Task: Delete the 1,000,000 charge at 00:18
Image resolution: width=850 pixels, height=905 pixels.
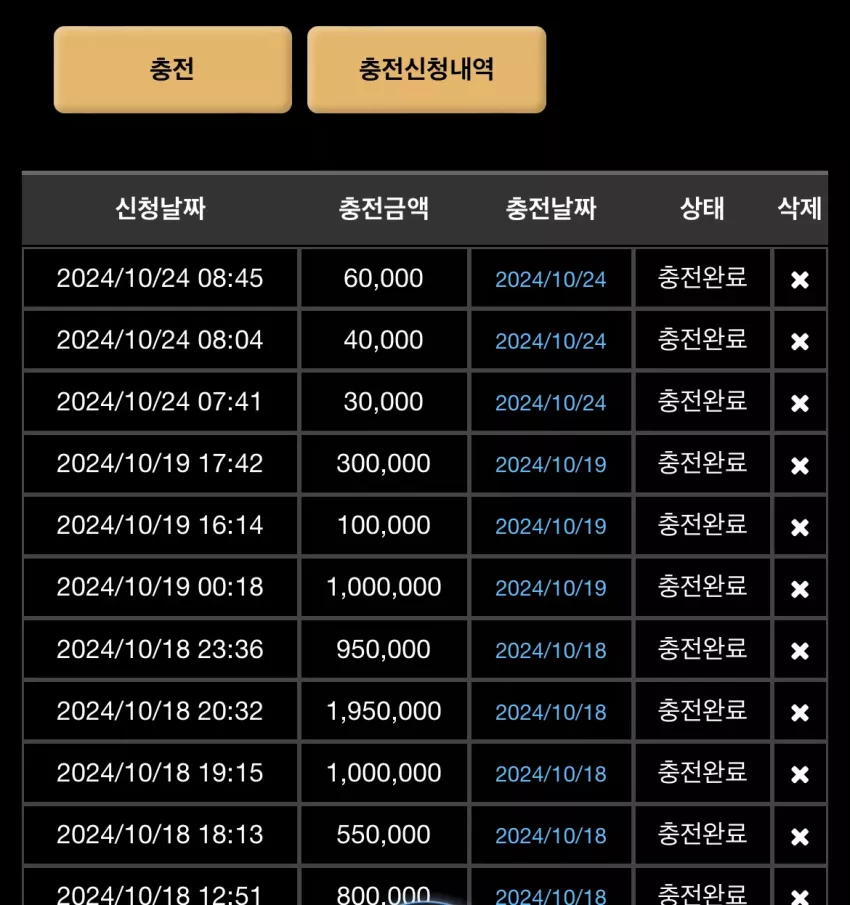Action: coord(800,589)
